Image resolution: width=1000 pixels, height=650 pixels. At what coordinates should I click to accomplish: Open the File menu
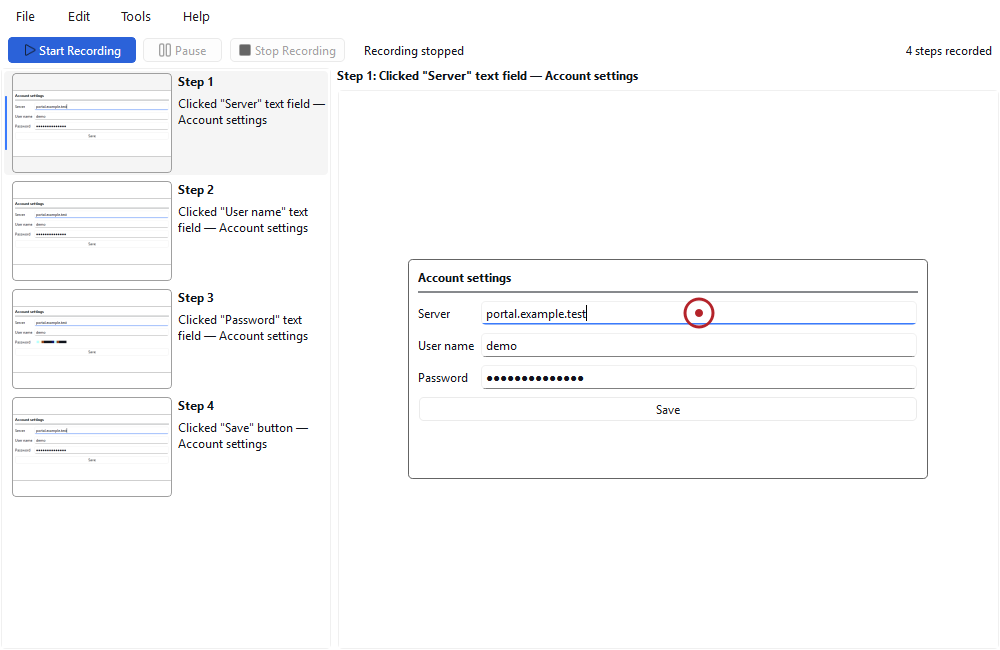tap(25, 17)
